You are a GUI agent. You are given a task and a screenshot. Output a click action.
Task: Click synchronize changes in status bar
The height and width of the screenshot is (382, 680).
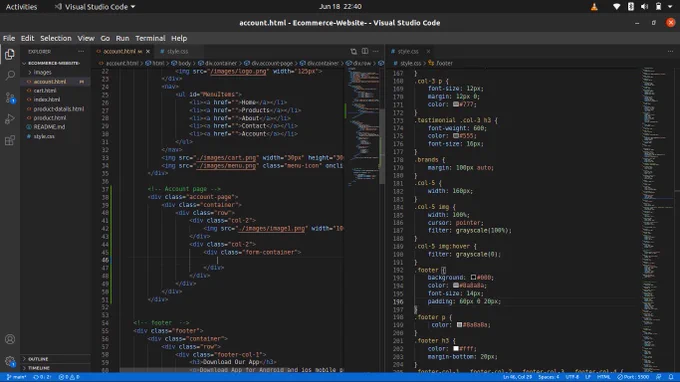point(42,377)
